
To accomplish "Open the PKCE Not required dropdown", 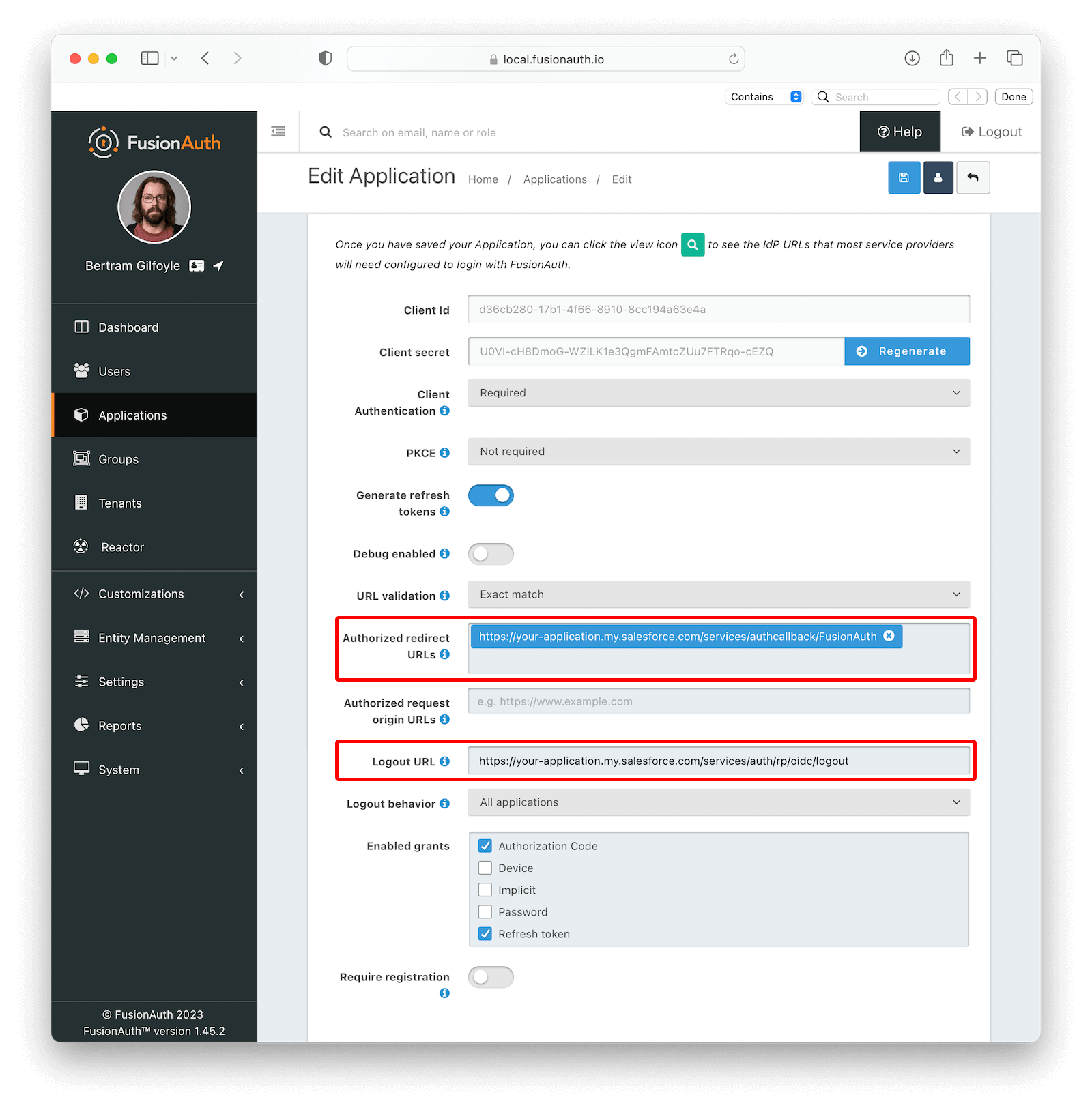I will click(x=719, y=452).
